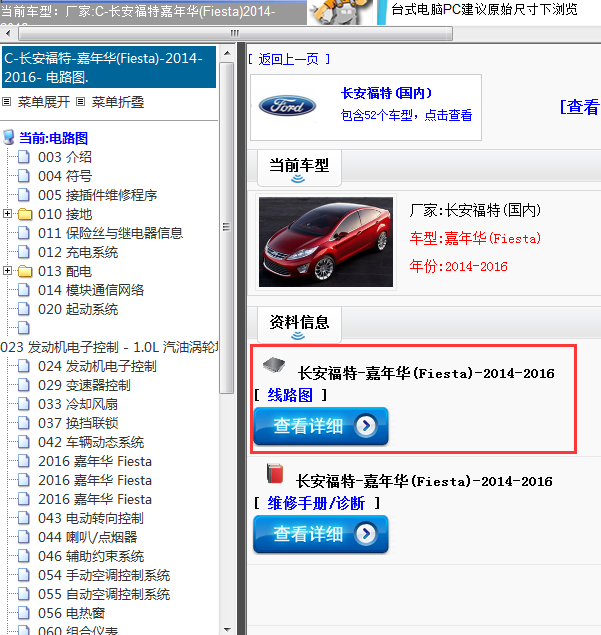
Task: Click the 当前车型 tab
Action: pyautogui.click(x=299, y=168)
